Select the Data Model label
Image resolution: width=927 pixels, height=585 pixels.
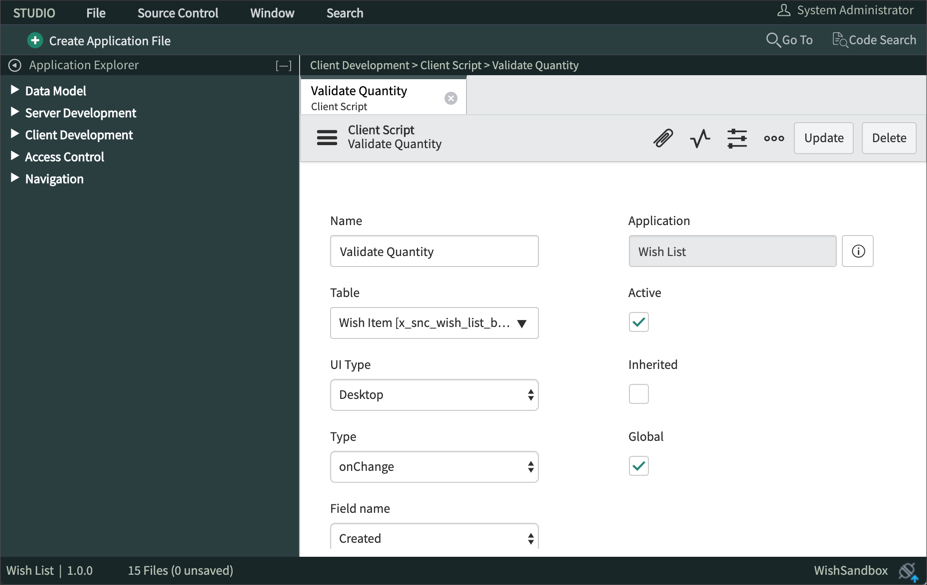pos(56,90)
